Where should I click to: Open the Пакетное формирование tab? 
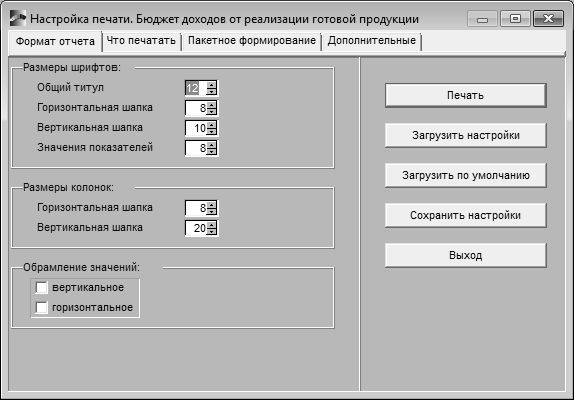point(251,41)
